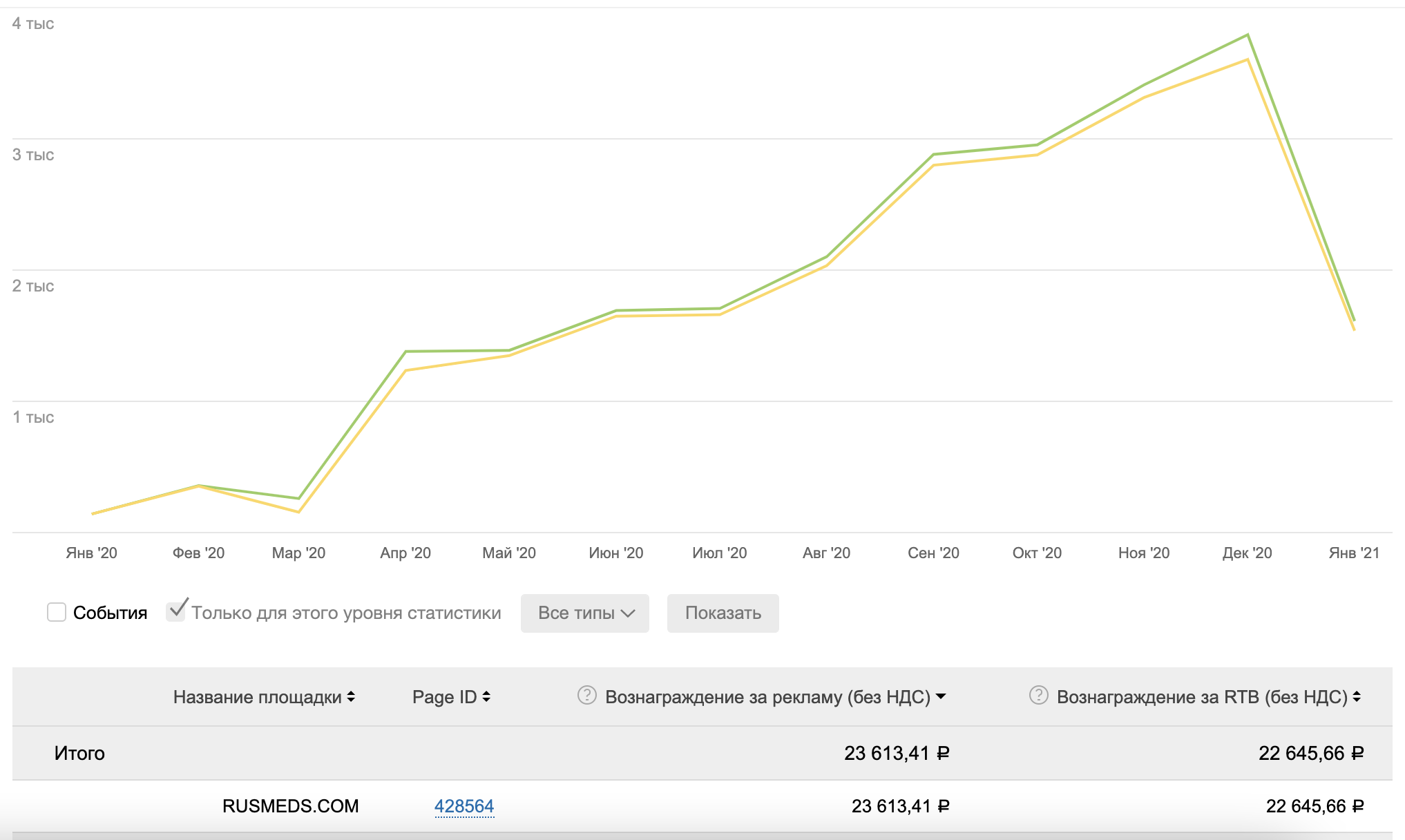
Task: Click descending arrow on ad reward column
Action: [x=941, y=697]
